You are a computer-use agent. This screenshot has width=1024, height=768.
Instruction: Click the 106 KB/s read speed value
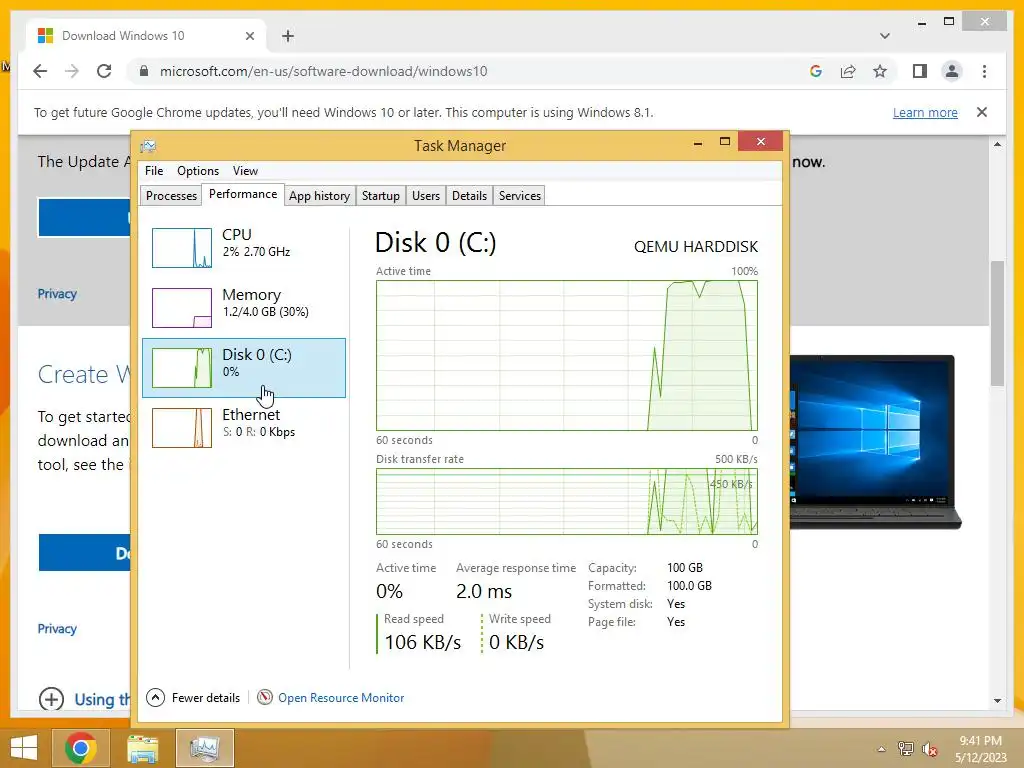click(423, 643)
